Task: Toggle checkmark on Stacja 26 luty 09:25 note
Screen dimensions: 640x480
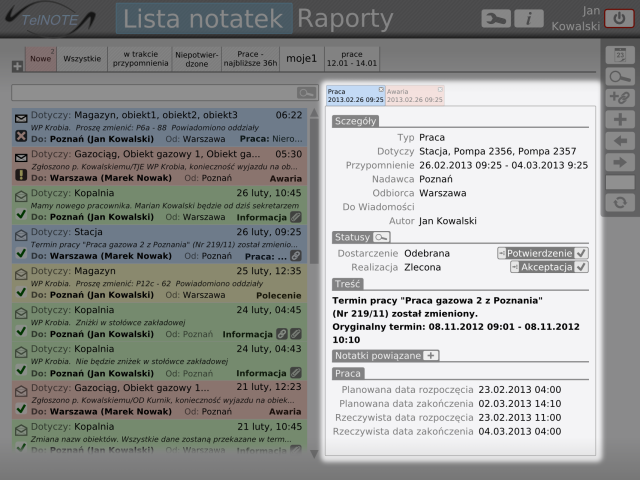Action: 21,253
